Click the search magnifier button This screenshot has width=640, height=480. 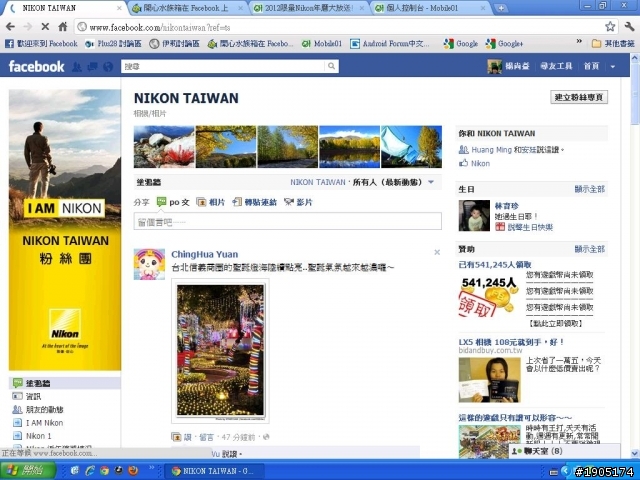[331, 66]
